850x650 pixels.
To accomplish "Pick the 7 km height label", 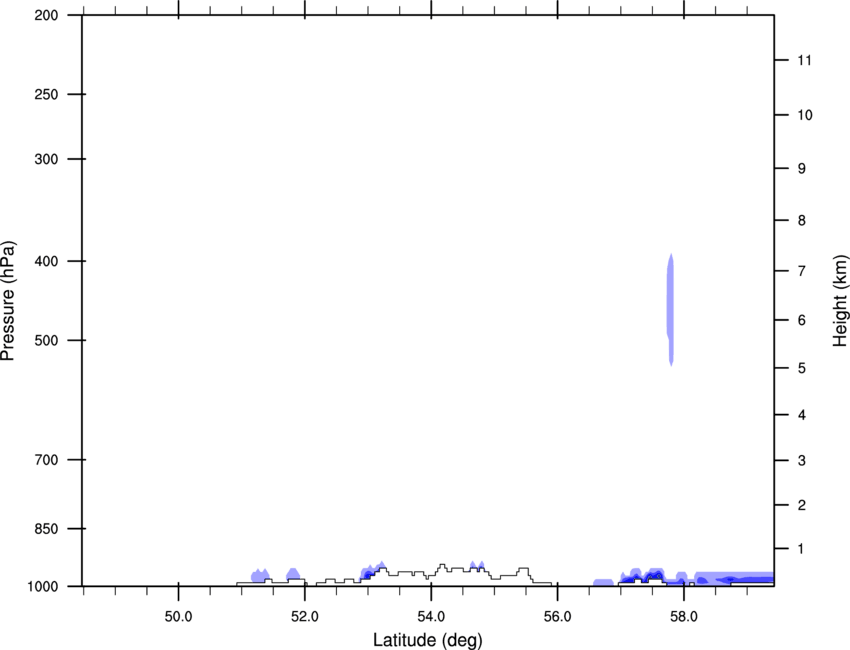I will pyautogui.click(x=802, y=271).
